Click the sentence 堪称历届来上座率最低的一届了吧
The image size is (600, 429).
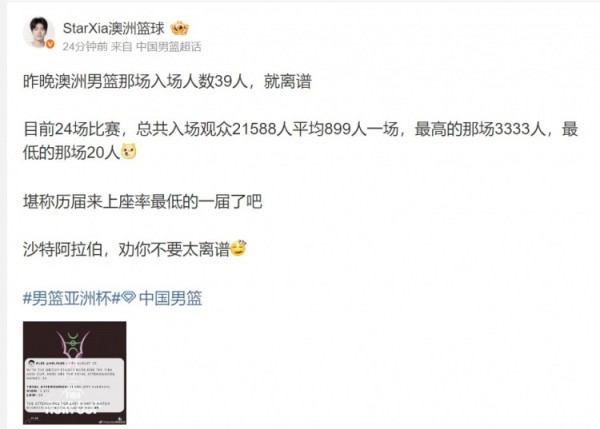(142, 201)
